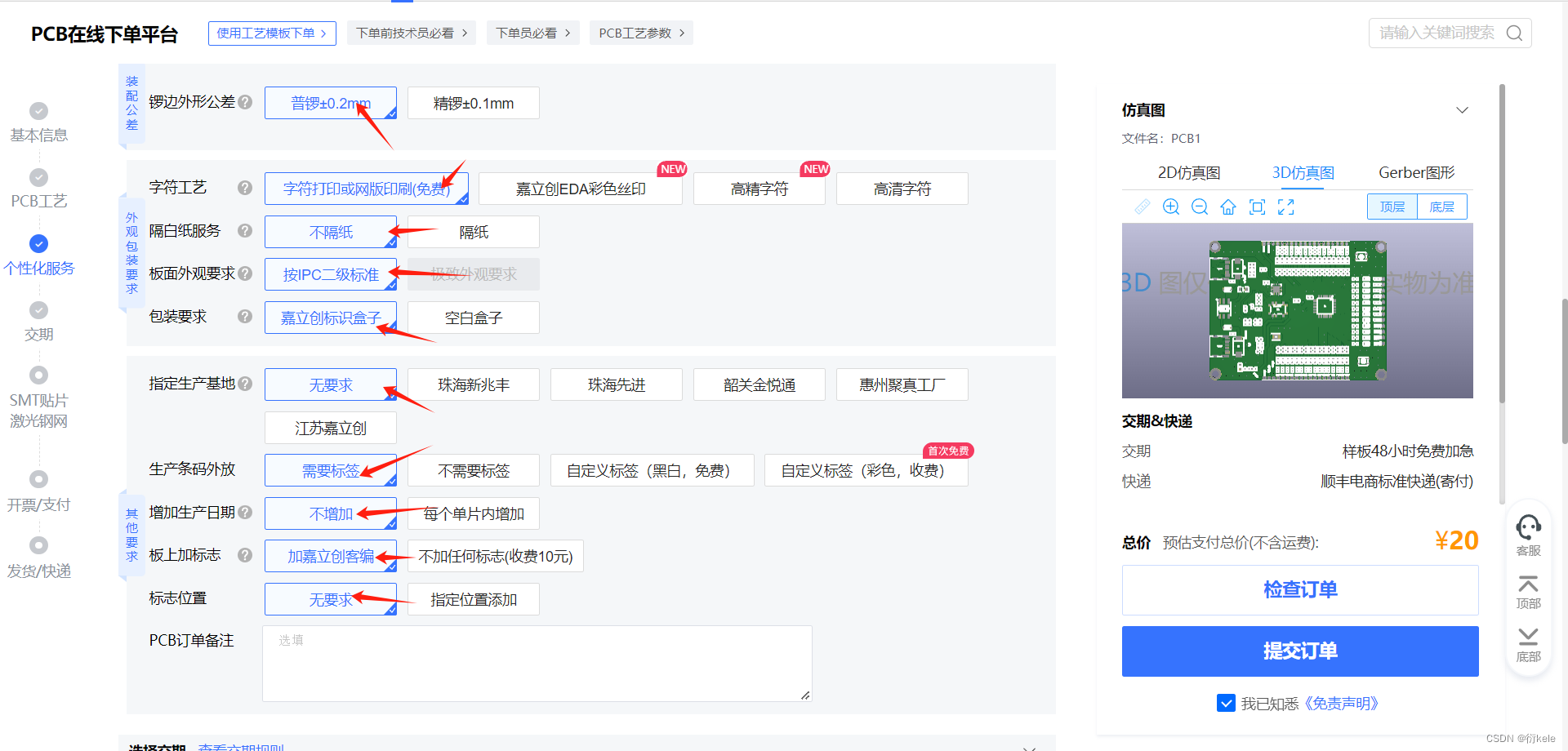Collapse the 仿真图 panel chevron
Viewport: 1568px width, 751px height.
point(1463,110)
